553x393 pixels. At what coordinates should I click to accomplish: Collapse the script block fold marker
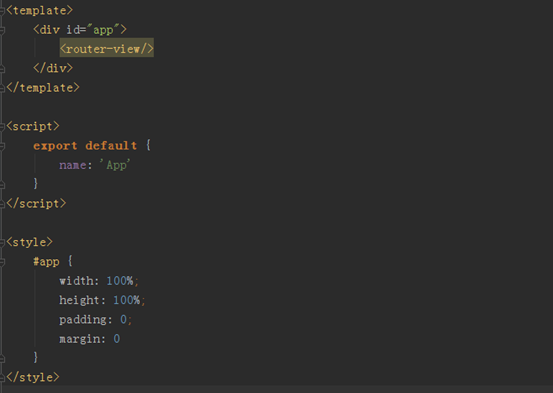[2, 126]
